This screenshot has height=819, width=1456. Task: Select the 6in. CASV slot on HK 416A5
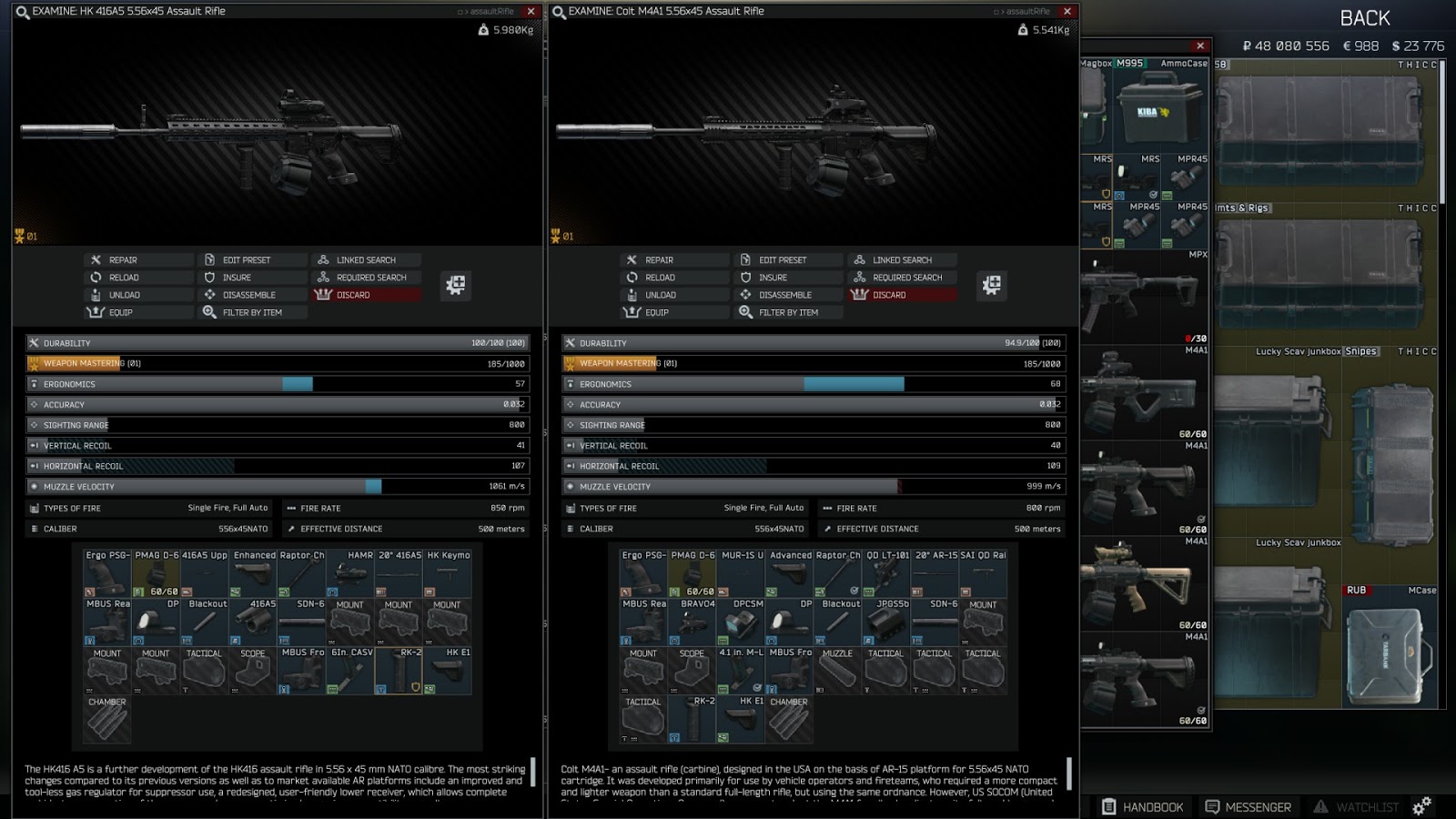click(x=350, y=671)
